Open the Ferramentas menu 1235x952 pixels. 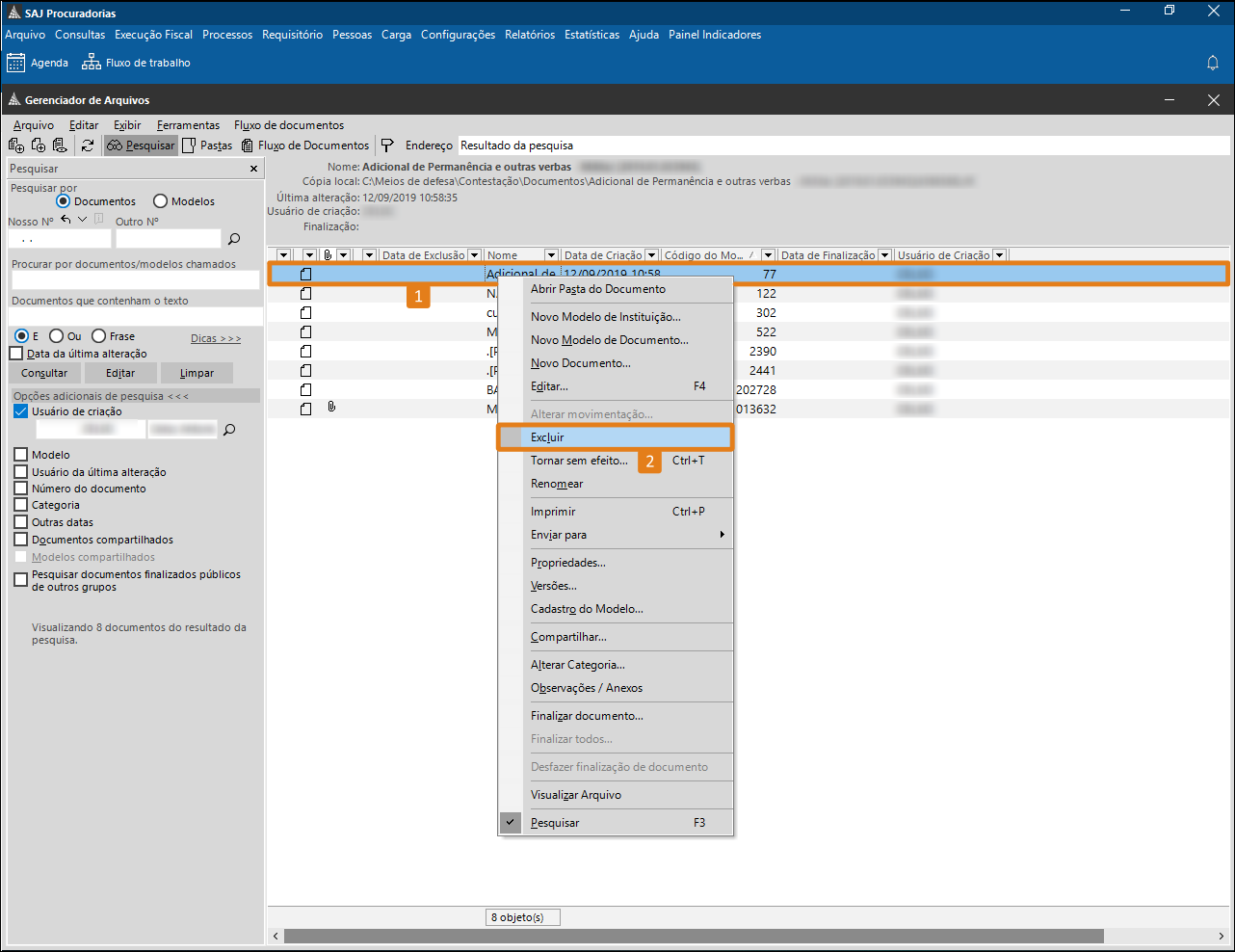pos(188,125)
